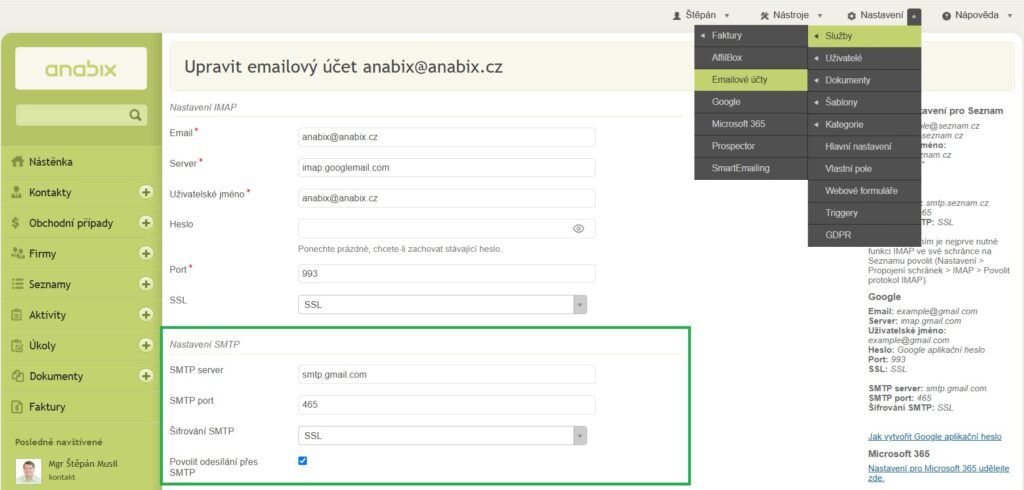This screenshot has height=490, width=1024.
Task: Expand the Faktury submenu item
Action: (751, 35)
